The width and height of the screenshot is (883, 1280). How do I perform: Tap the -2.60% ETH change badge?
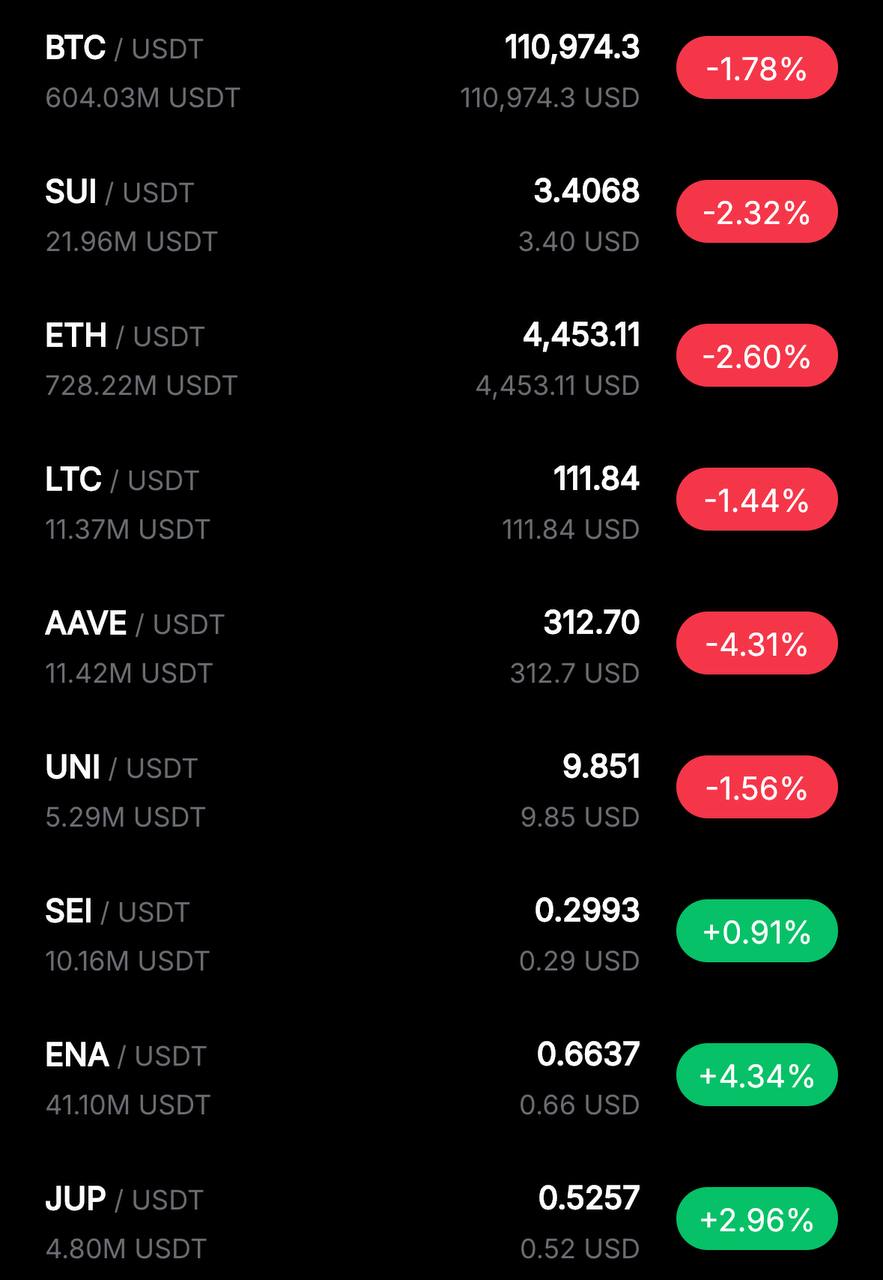click(757, 356)
